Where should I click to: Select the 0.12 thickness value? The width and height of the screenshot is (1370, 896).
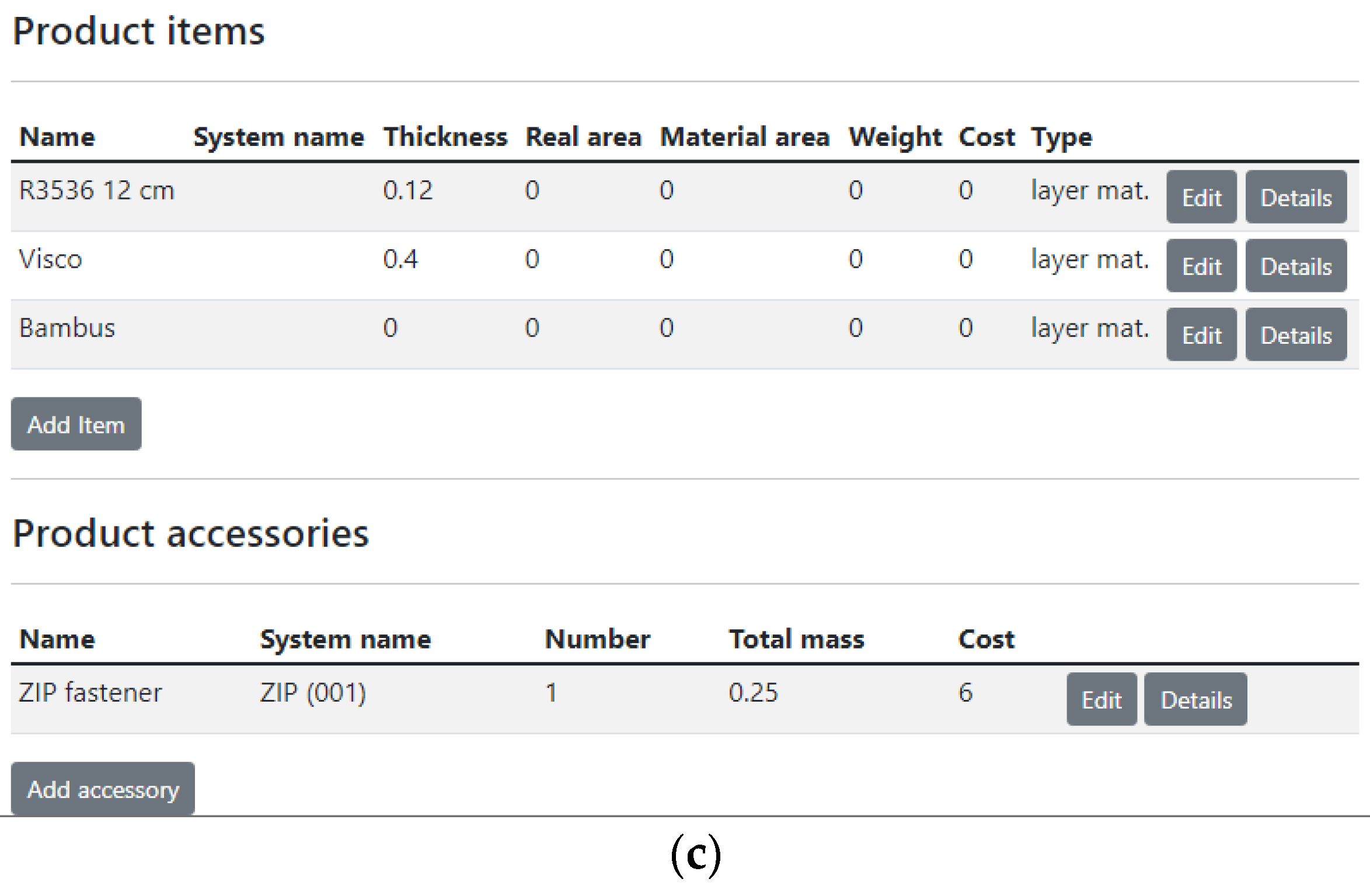click(407, 191)
